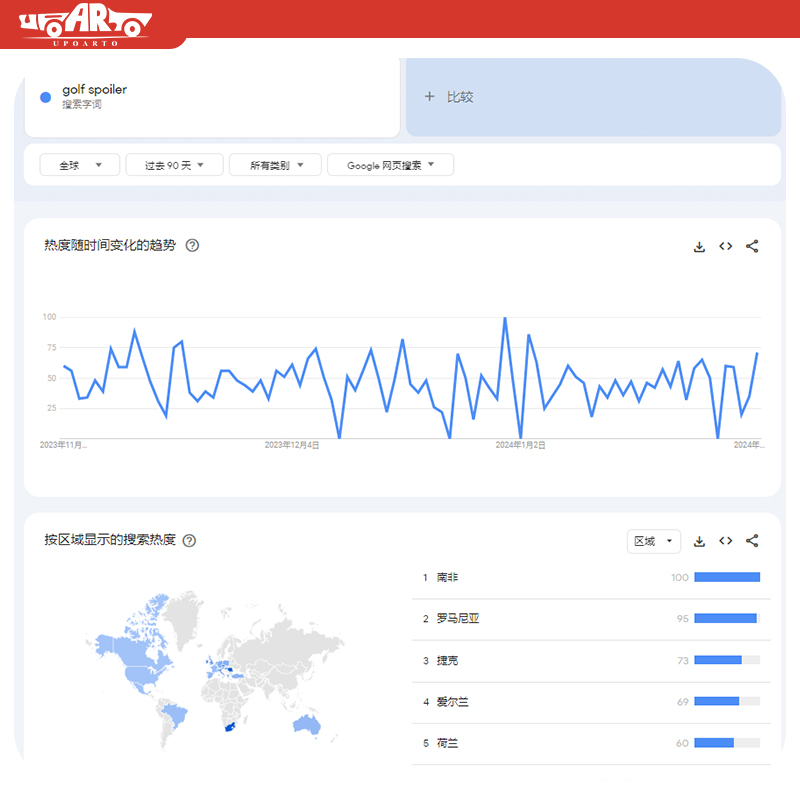Share the regional interest section
The width and height of the screenshot is (800, 800).
(752, 541)
